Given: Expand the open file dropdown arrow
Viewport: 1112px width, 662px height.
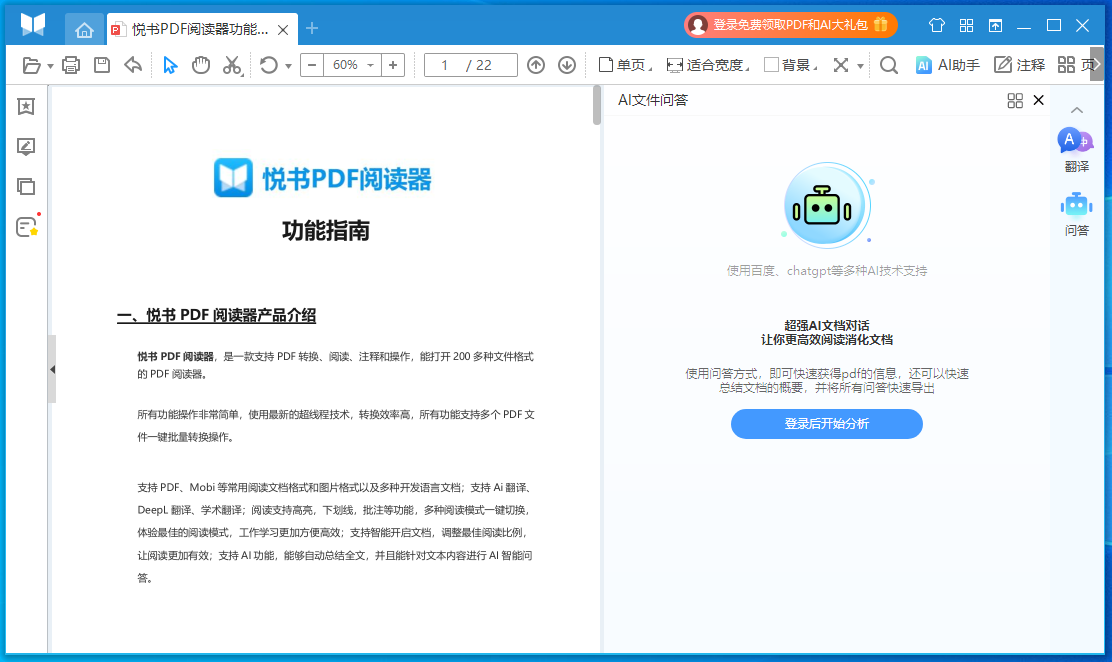Looking at the screenshot, I should (x=50, y=66).
